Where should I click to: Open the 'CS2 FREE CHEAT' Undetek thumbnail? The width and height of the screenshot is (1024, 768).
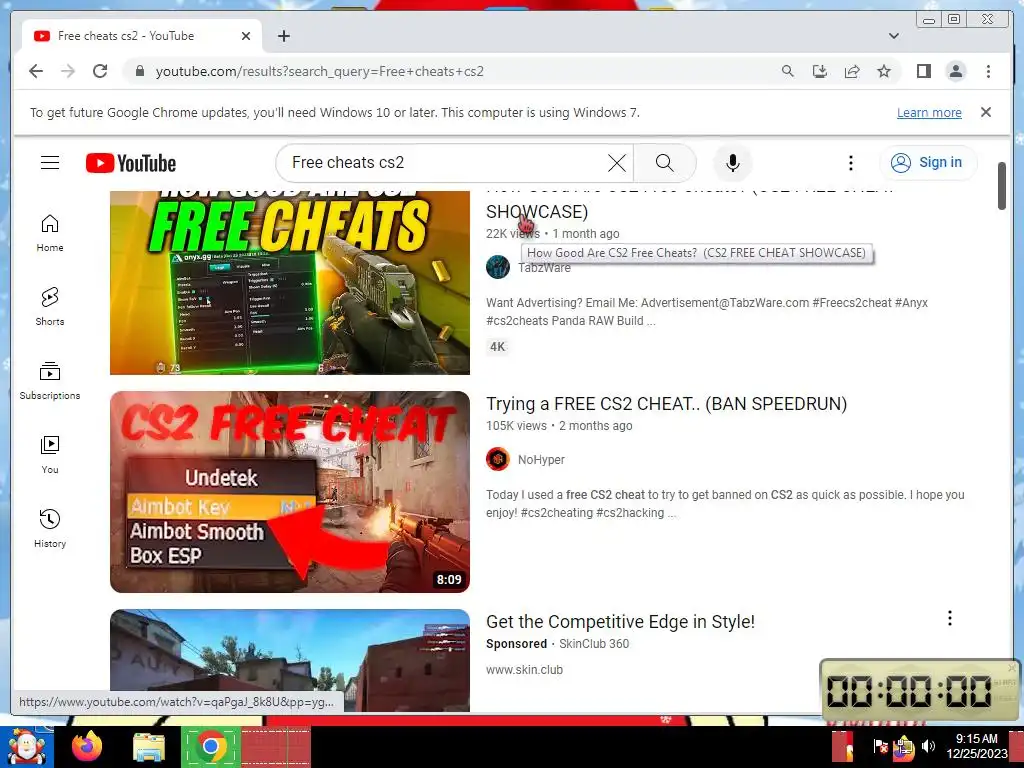290,492
